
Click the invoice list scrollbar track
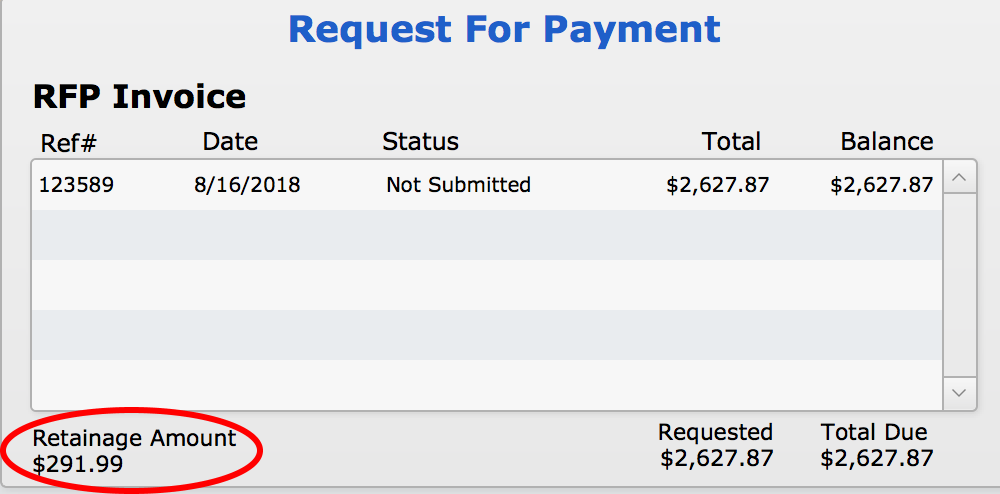point(960,285)
